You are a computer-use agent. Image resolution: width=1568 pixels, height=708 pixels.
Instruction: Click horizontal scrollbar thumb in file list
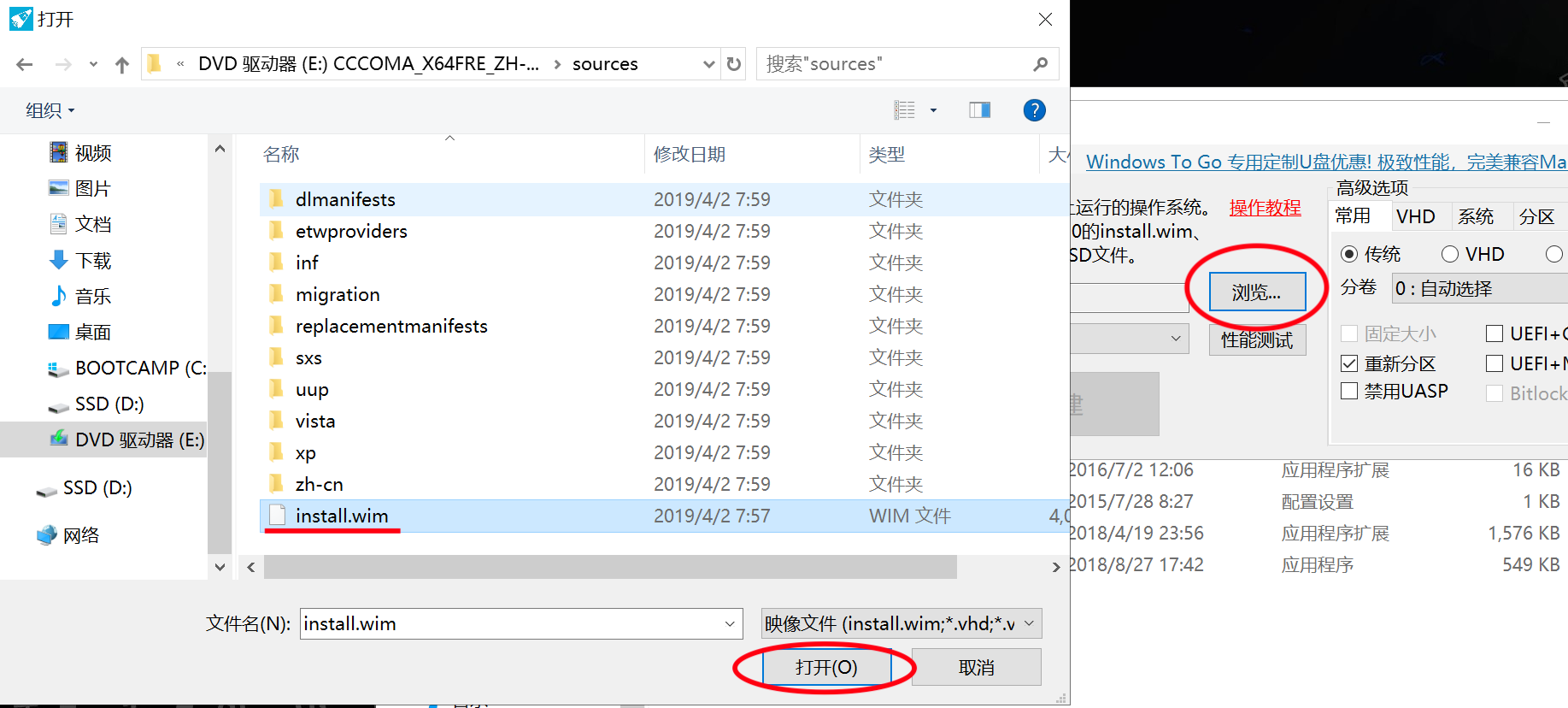[x=610, y=567]
